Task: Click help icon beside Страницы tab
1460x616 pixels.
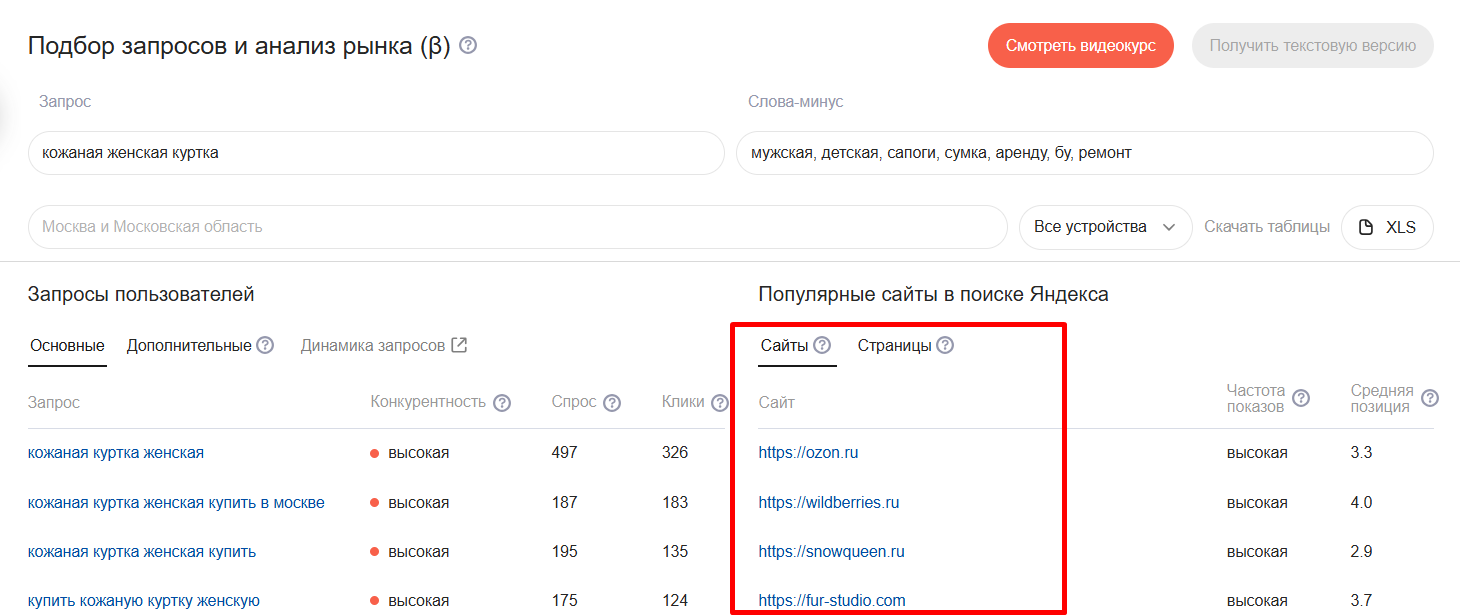Action: point(945,345)
